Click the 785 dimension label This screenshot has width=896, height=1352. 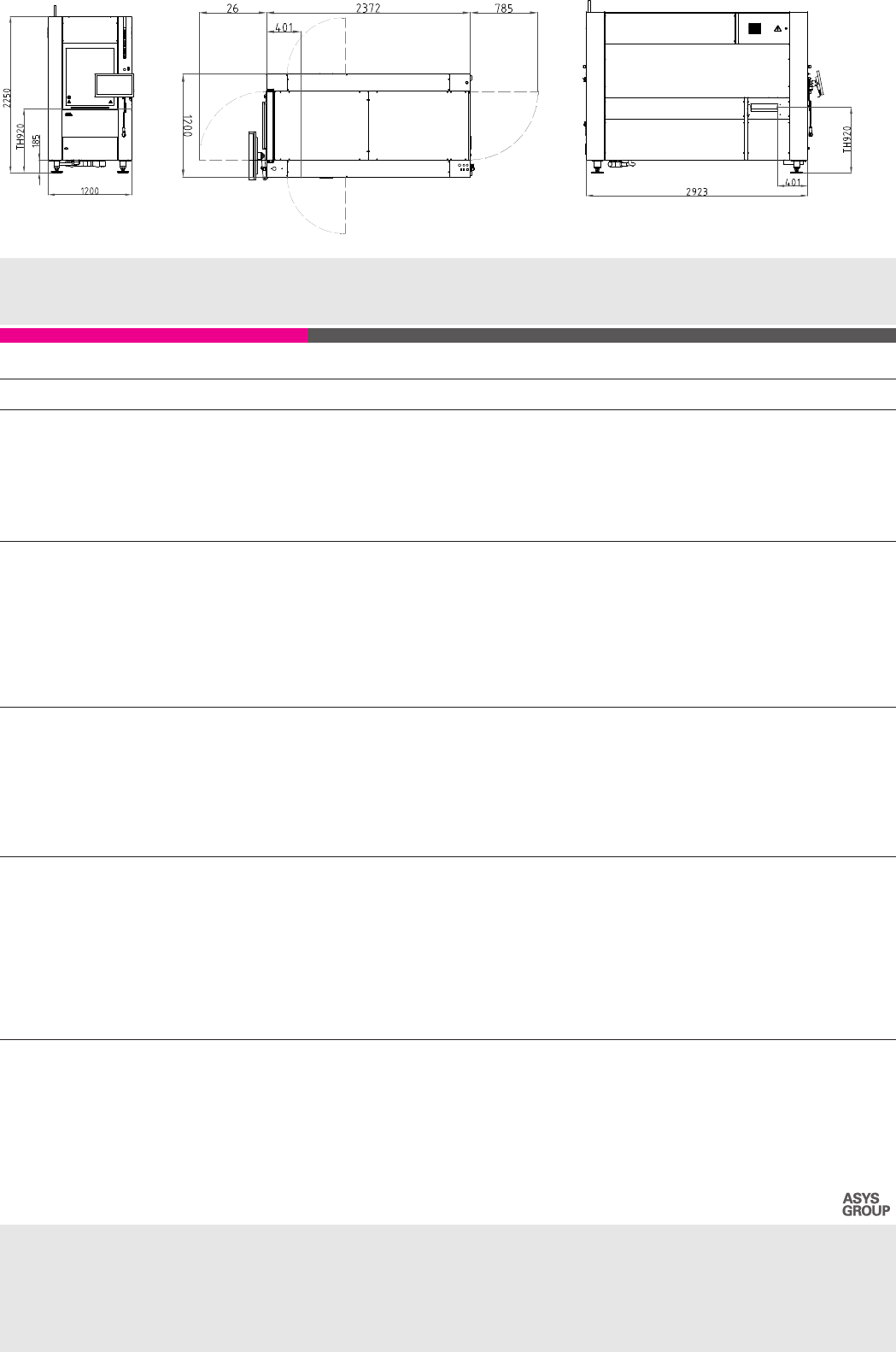pos(503,7)
